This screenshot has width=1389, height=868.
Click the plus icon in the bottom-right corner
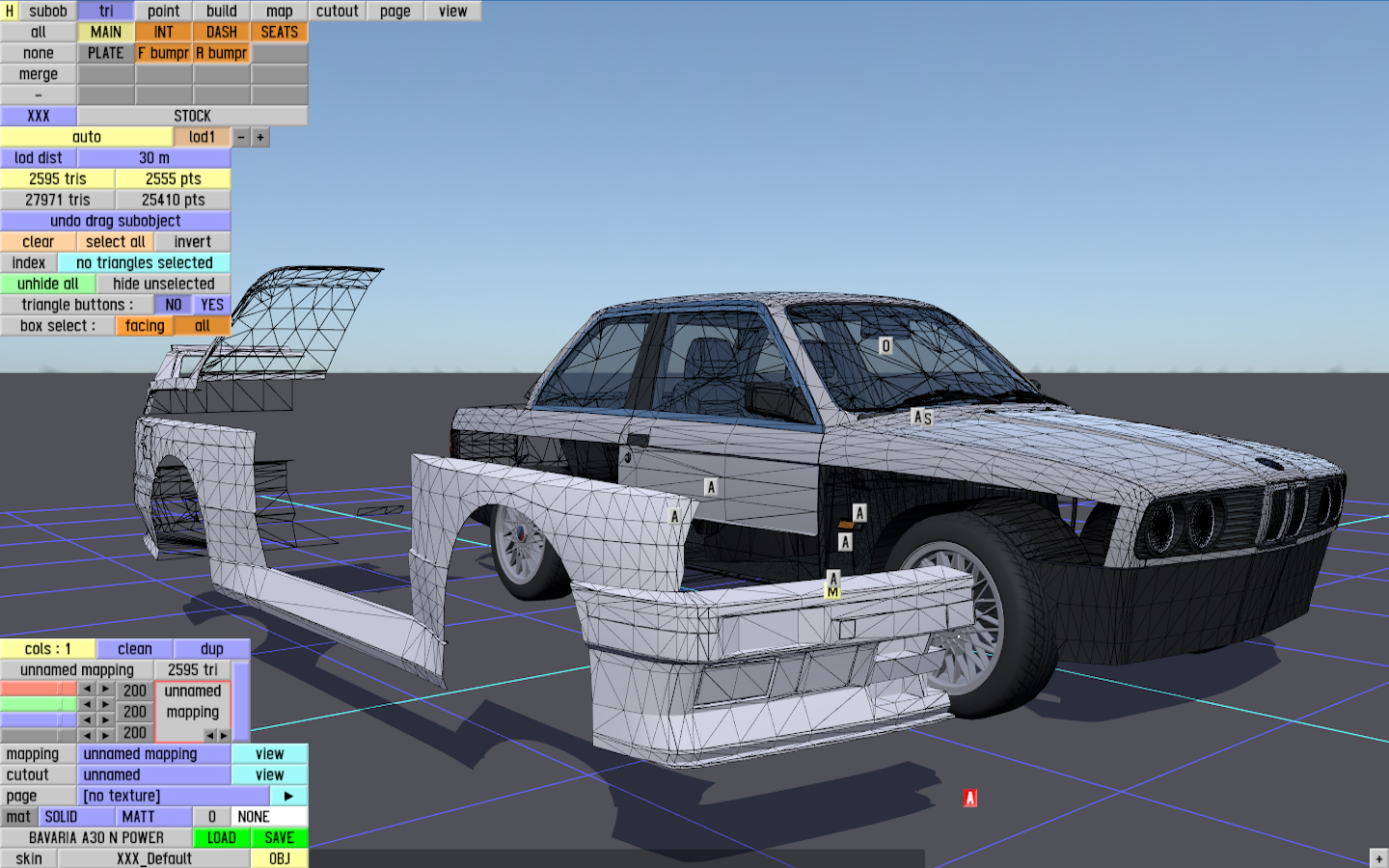(1378, 857)
